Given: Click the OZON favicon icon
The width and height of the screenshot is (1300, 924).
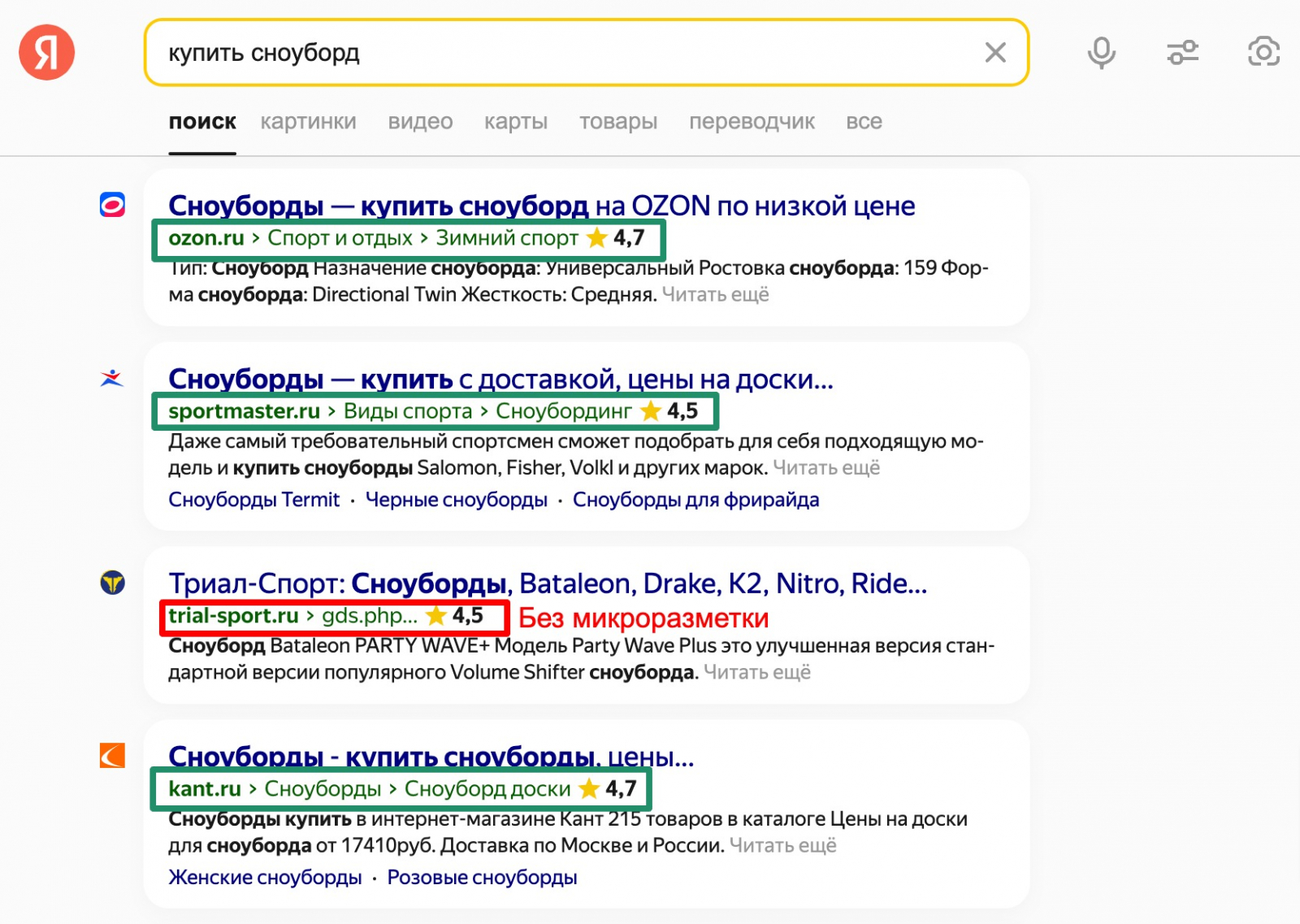Looking at the screenshot, I should (x=112, y=205).
